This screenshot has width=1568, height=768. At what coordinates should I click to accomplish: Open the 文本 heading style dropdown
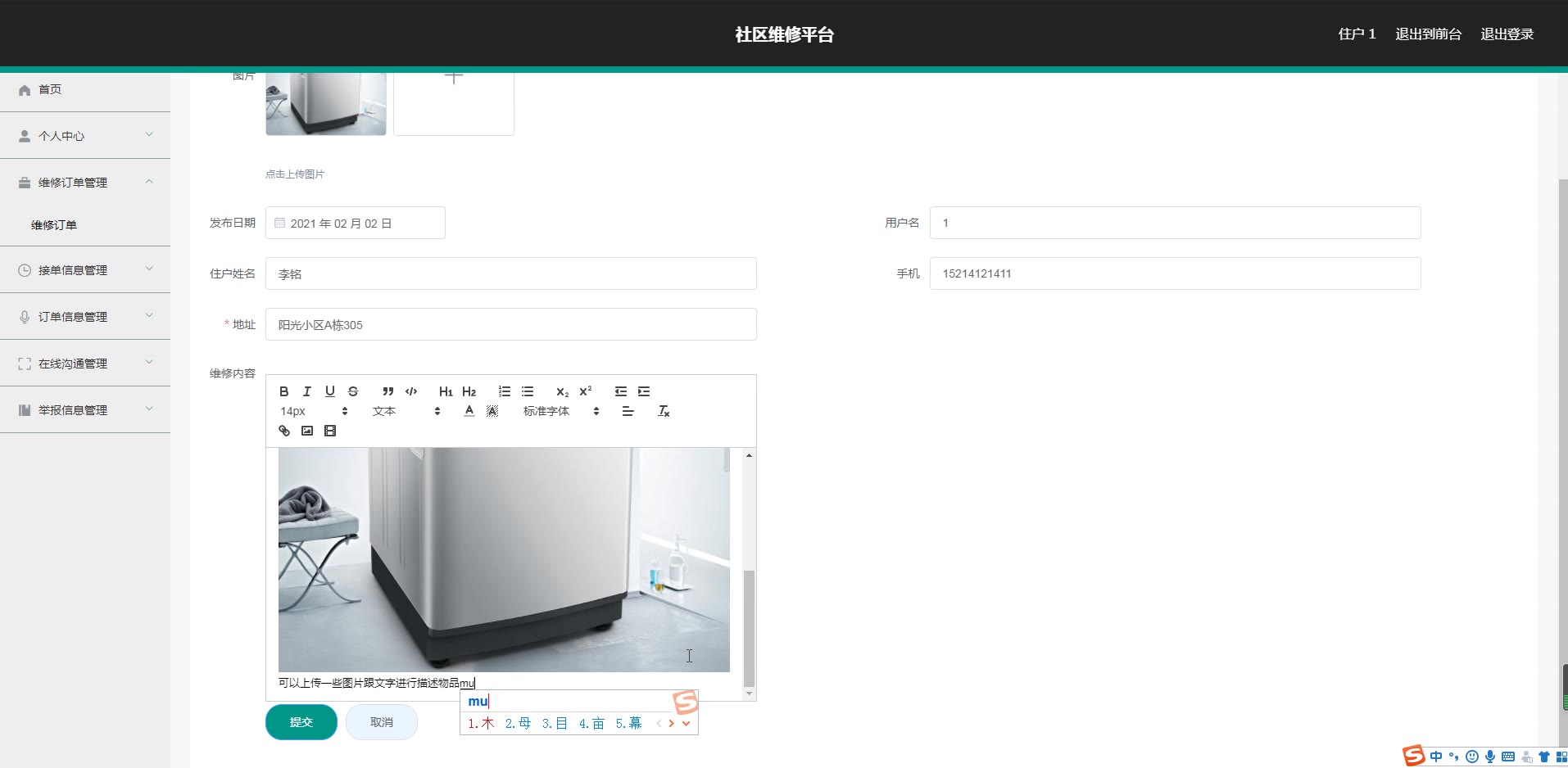(406, 411)
